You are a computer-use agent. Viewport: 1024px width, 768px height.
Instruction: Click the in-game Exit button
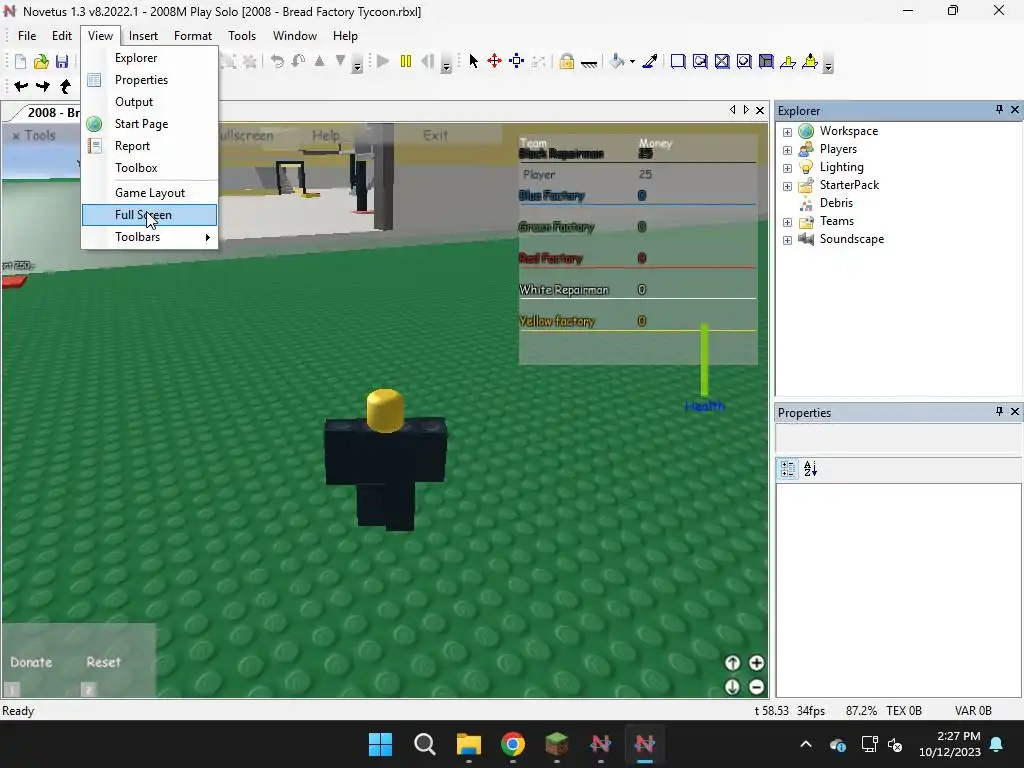click(x=435, y=135)
